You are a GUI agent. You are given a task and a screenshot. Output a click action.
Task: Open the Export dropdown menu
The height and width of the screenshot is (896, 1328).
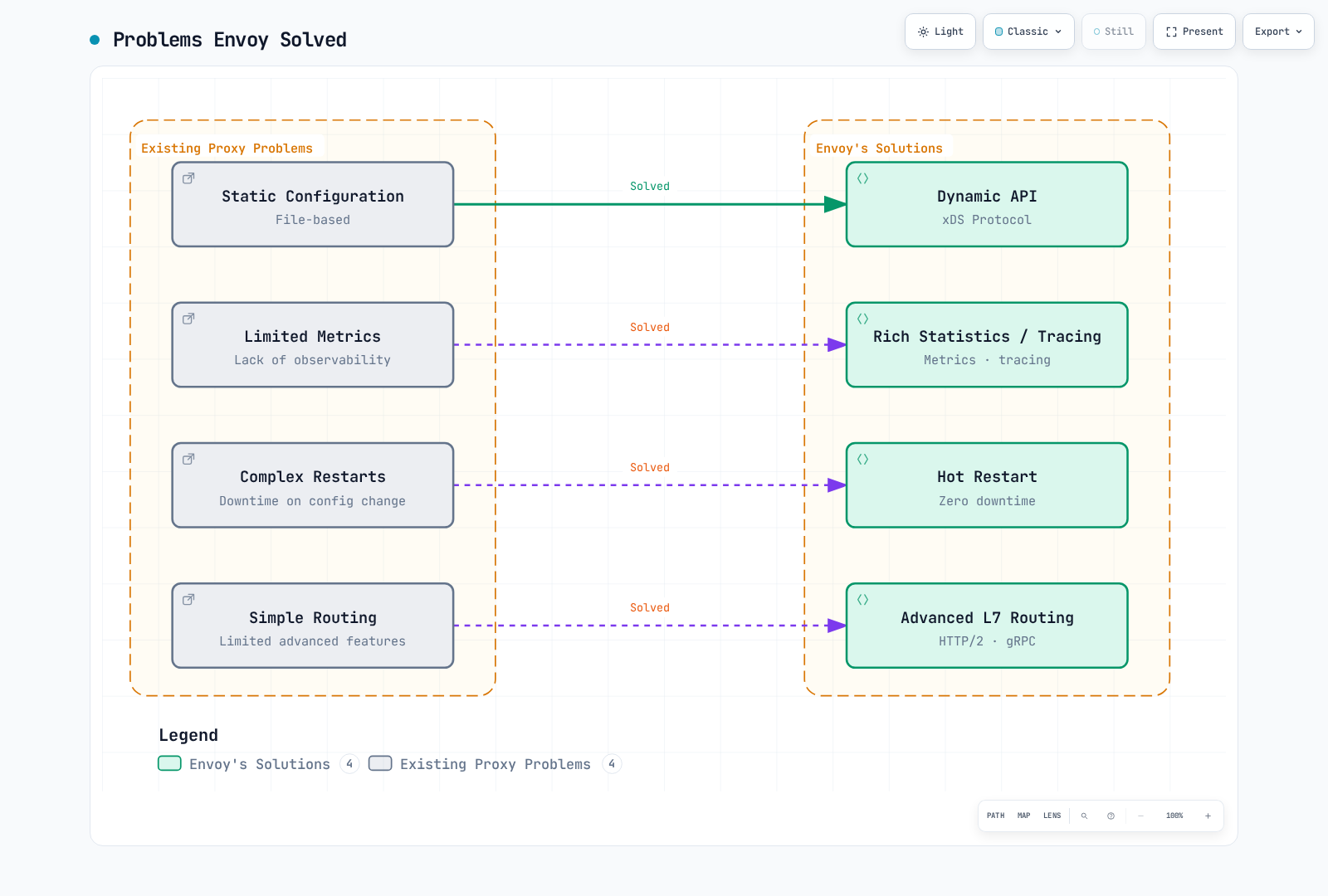(1278, 32)
